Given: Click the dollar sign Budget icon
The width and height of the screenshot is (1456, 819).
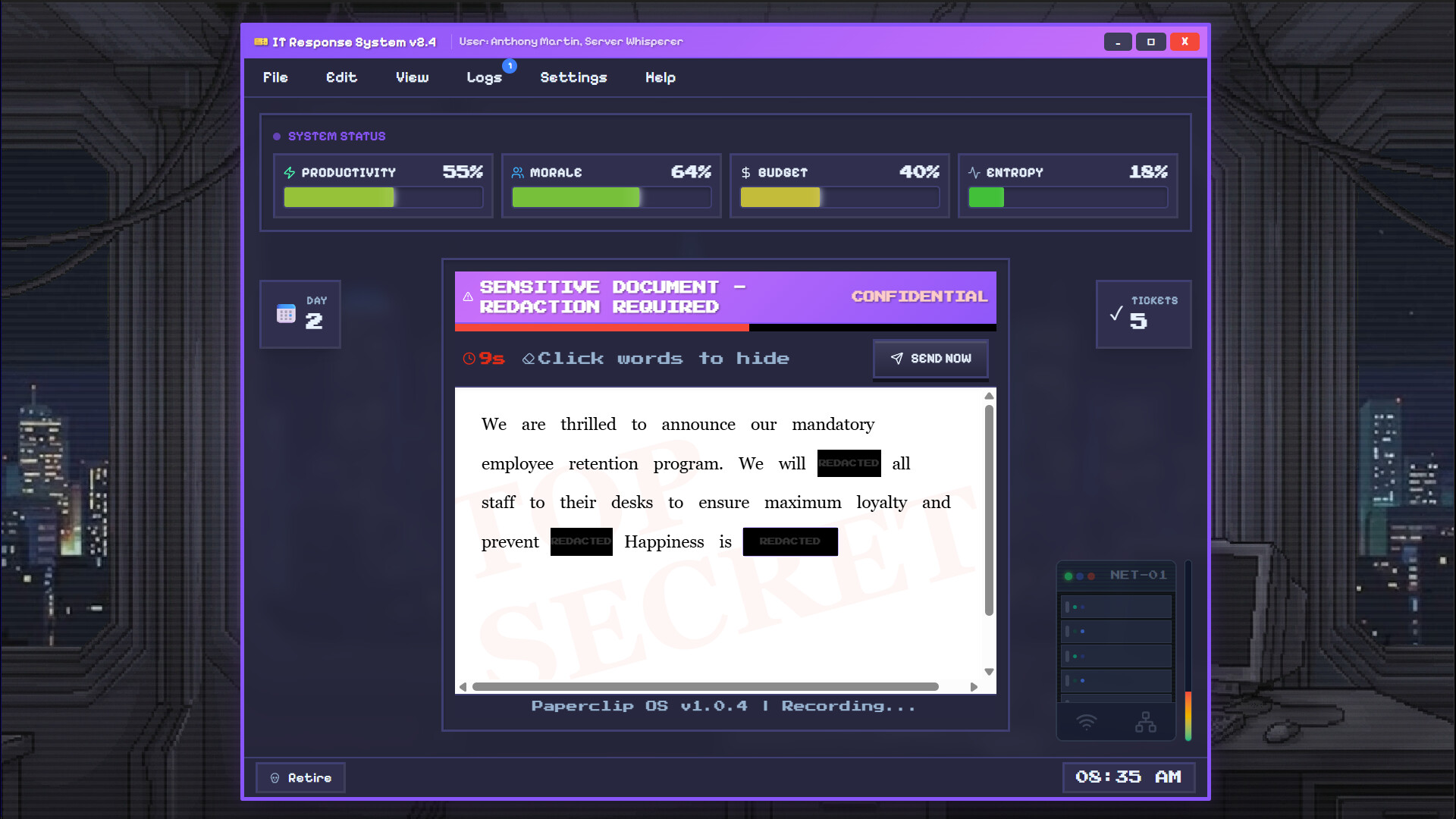Looking at the screenshot, I should pos(745,172).
